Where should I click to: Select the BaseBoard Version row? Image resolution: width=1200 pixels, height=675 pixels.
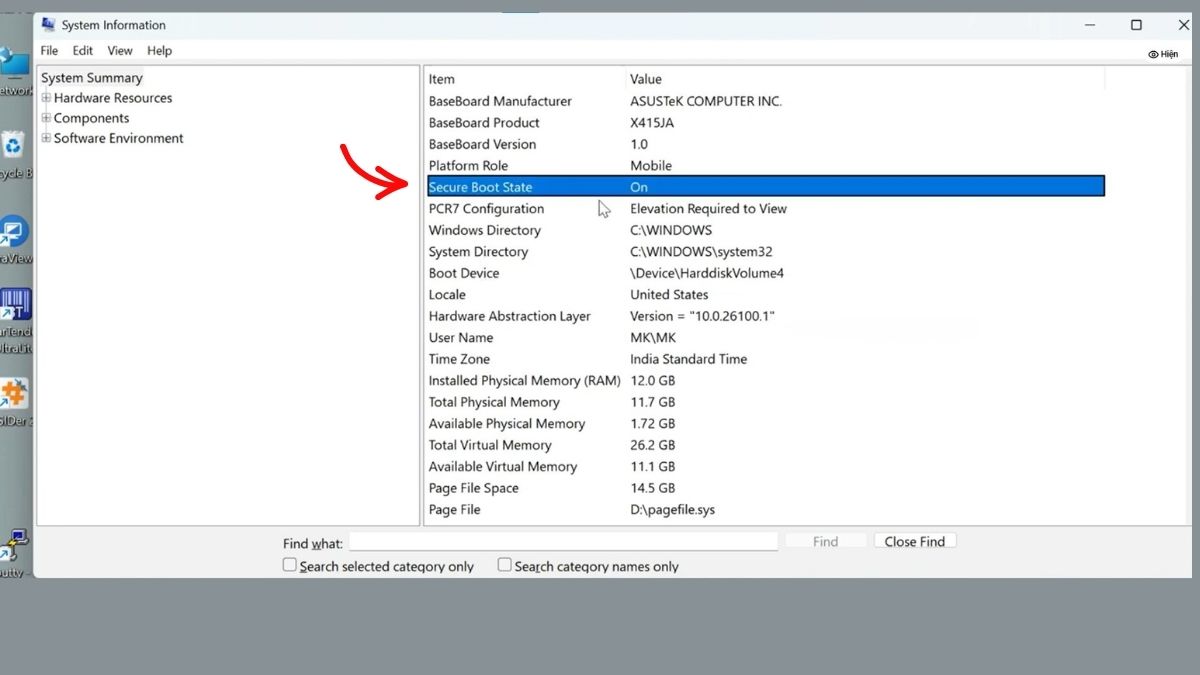765,144
